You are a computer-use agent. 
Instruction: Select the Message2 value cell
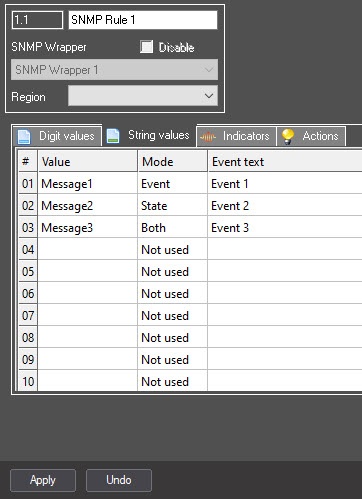[x=88, y=206]
